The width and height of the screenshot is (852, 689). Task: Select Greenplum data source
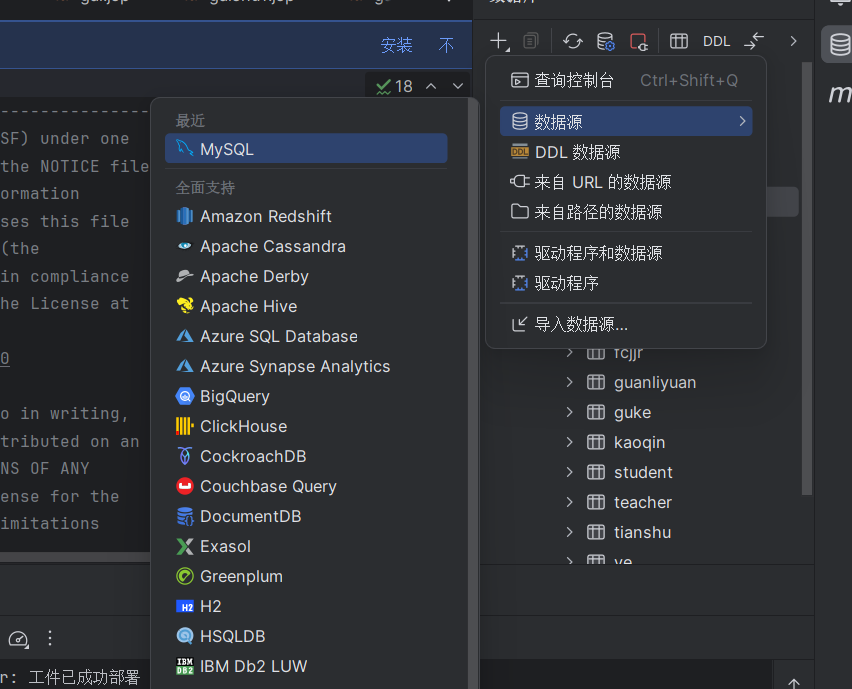306,576
